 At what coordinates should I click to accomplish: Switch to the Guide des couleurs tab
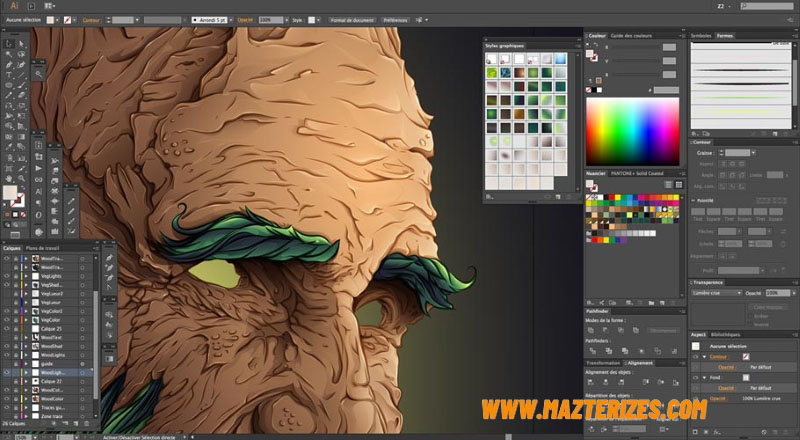(x=631, y=36)
